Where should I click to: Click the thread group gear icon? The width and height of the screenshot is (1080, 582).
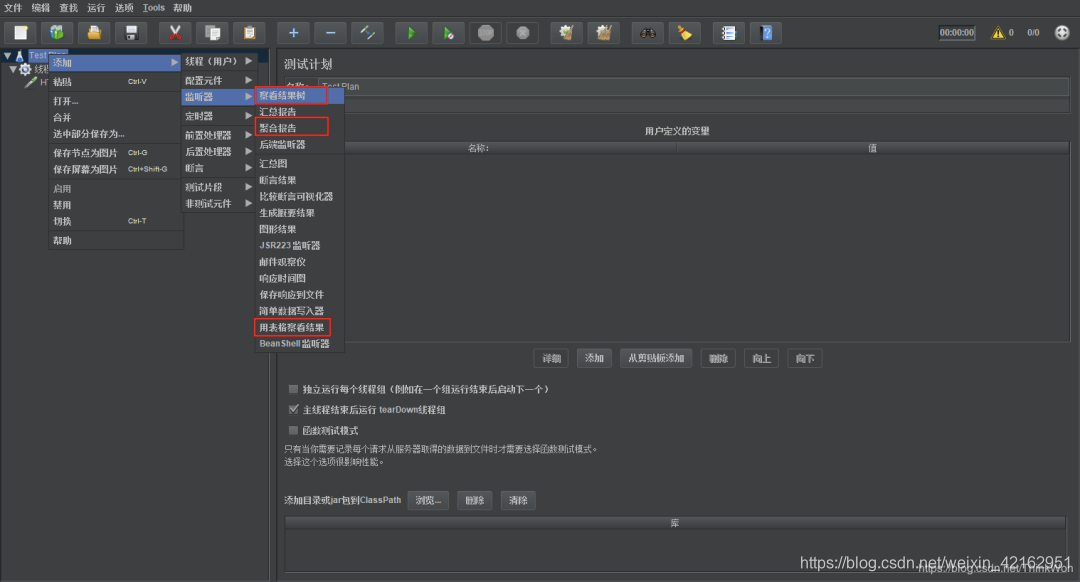pyautogui.click(x=25, y=69)
